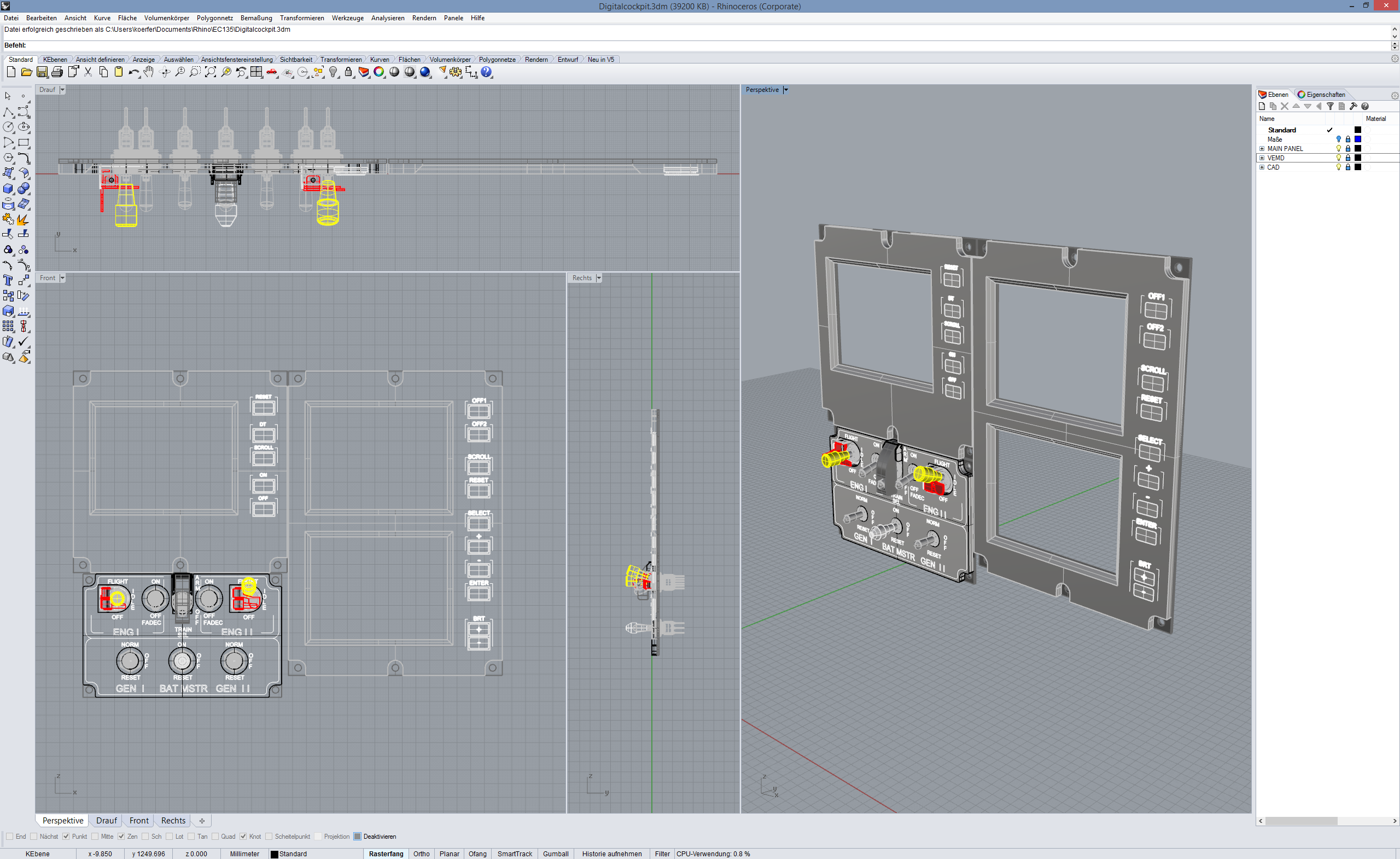
Task: Click the Open folder icon in the toolbar
Action: tap(26, 72)
